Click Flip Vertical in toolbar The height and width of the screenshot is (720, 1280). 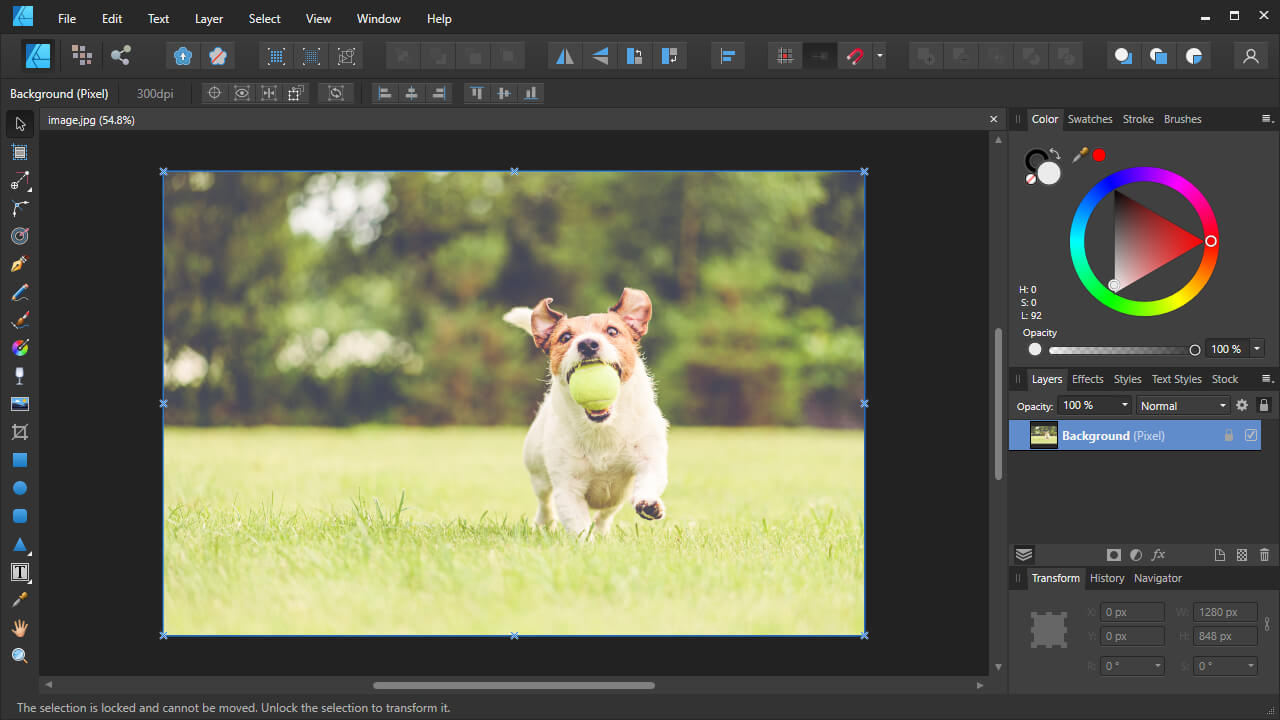coord(600,56)
